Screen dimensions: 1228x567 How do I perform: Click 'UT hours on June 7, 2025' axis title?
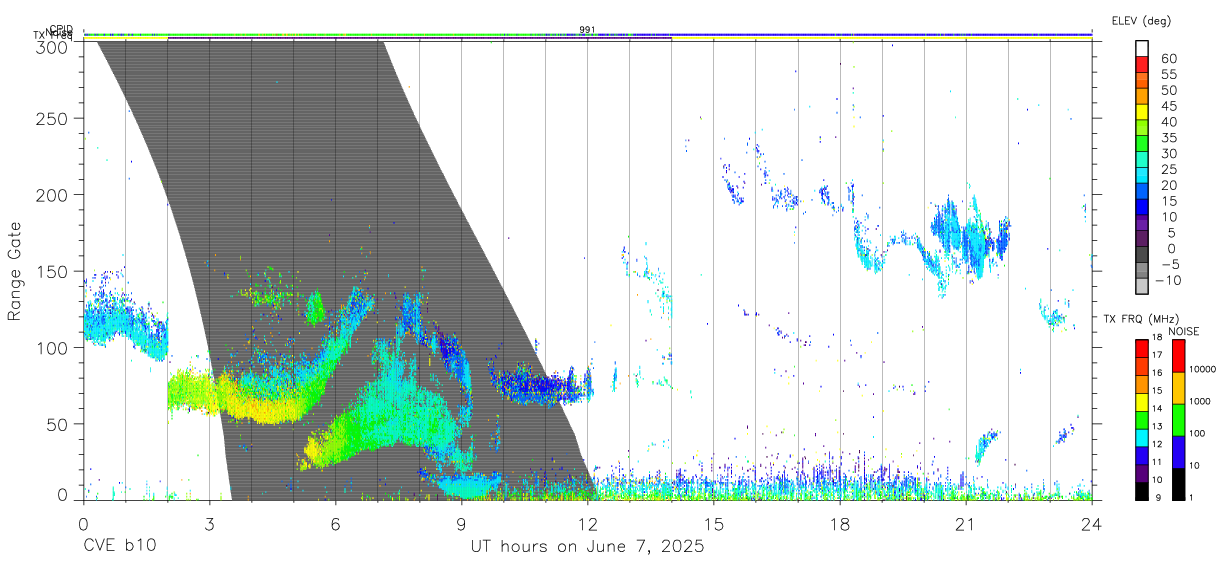587,547
